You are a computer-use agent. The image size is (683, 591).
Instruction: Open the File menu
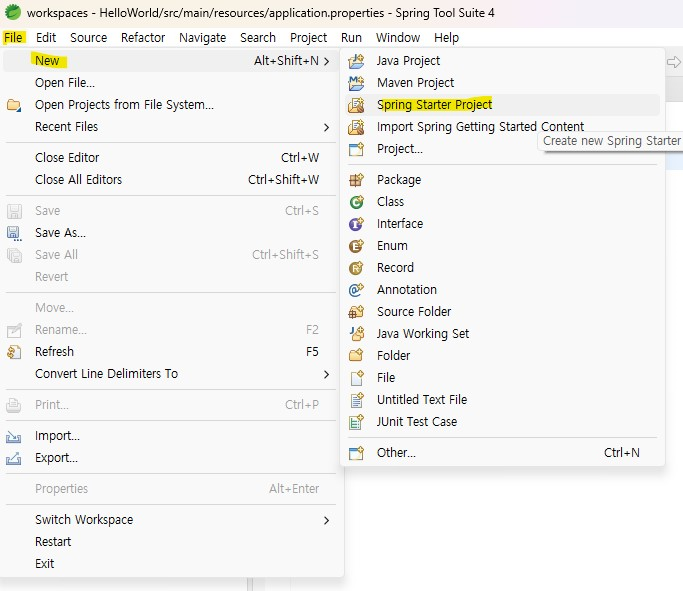point(13,37)
